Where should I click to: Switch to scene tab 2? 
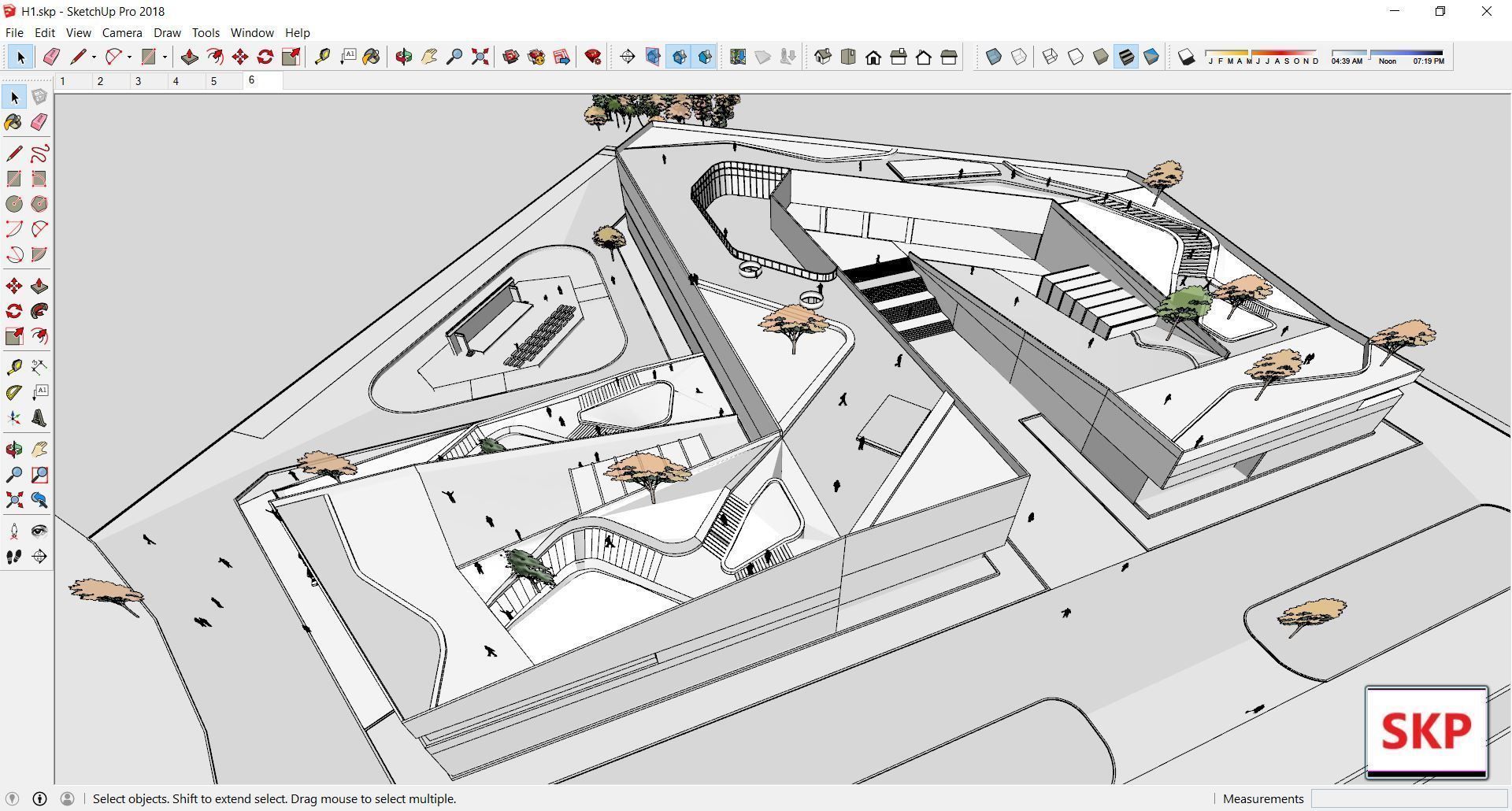click(110, 81)
